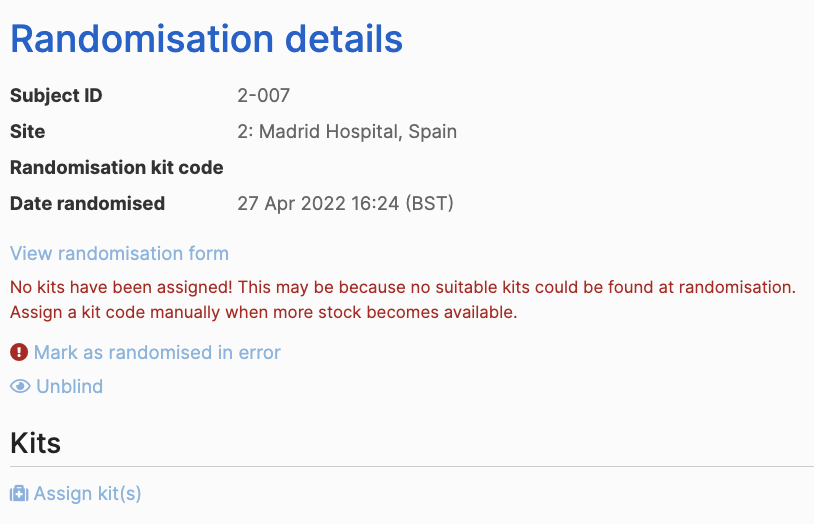The height and width of the screenshot is (524, 814).
Task: Click the eye icon beside Unblind
Action: click(20, 386)
